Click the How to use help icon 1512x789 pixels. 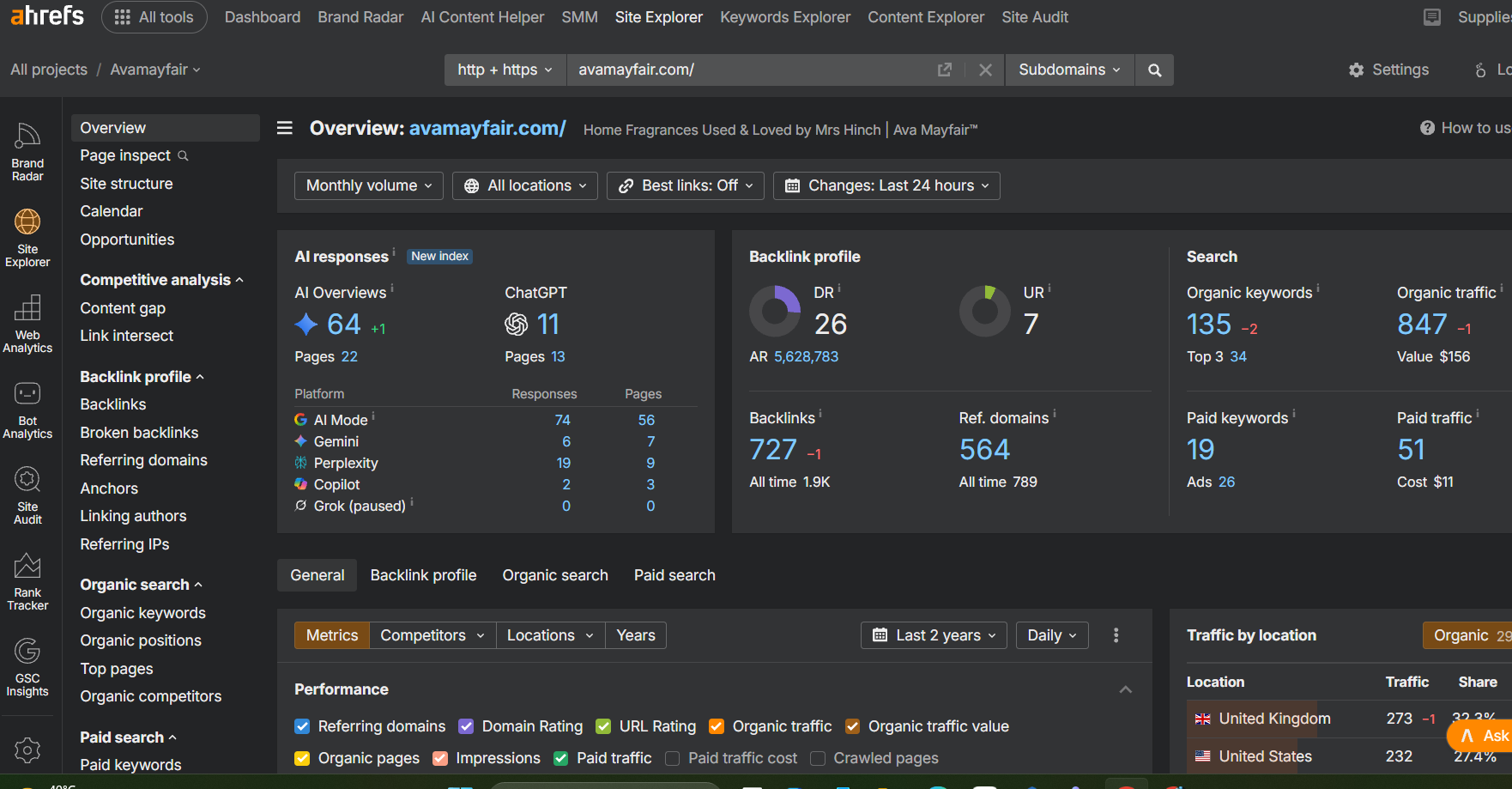pos(1427,128)
